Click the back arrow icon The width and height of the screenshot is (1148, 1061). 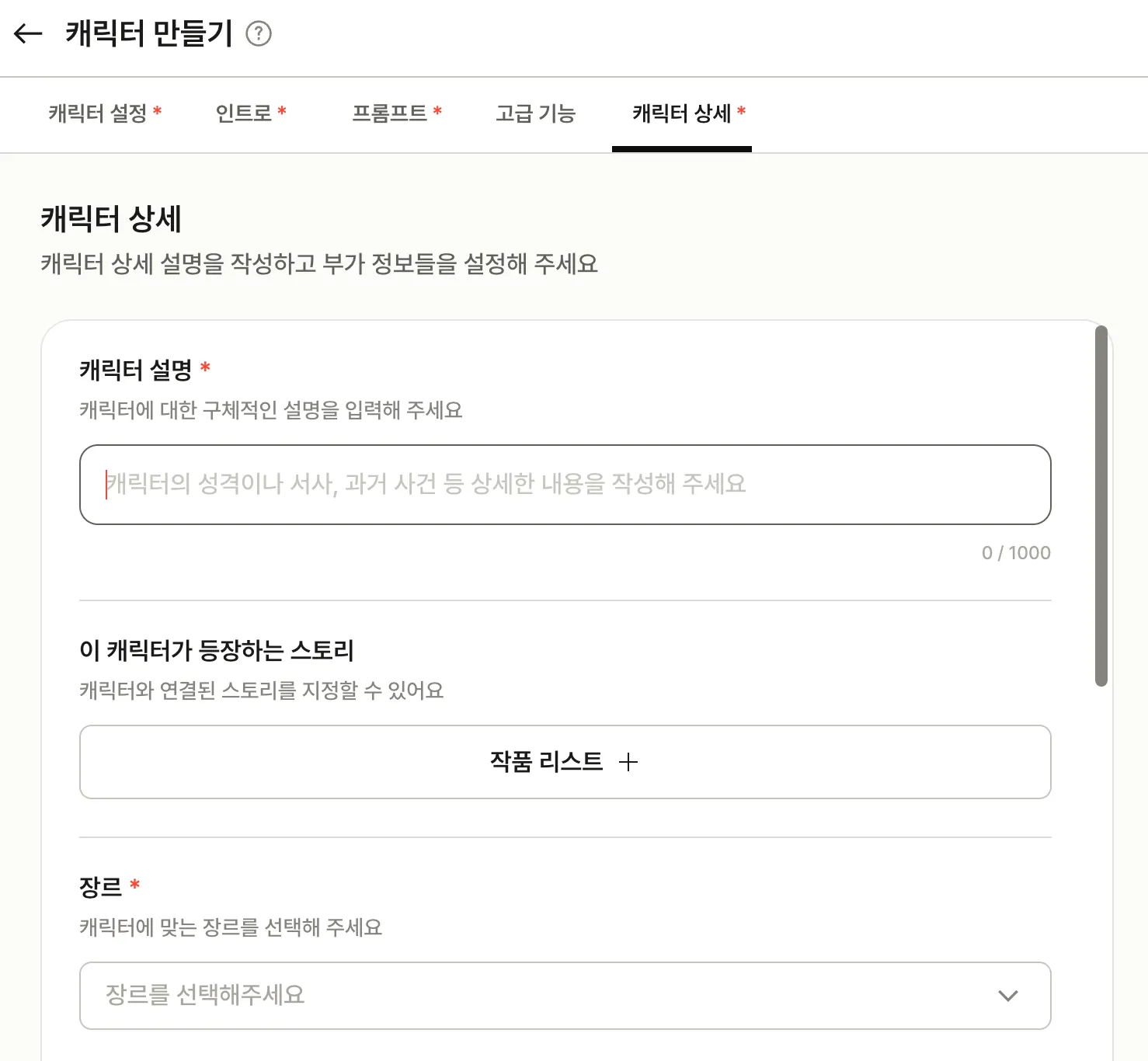tap(29, 33)
